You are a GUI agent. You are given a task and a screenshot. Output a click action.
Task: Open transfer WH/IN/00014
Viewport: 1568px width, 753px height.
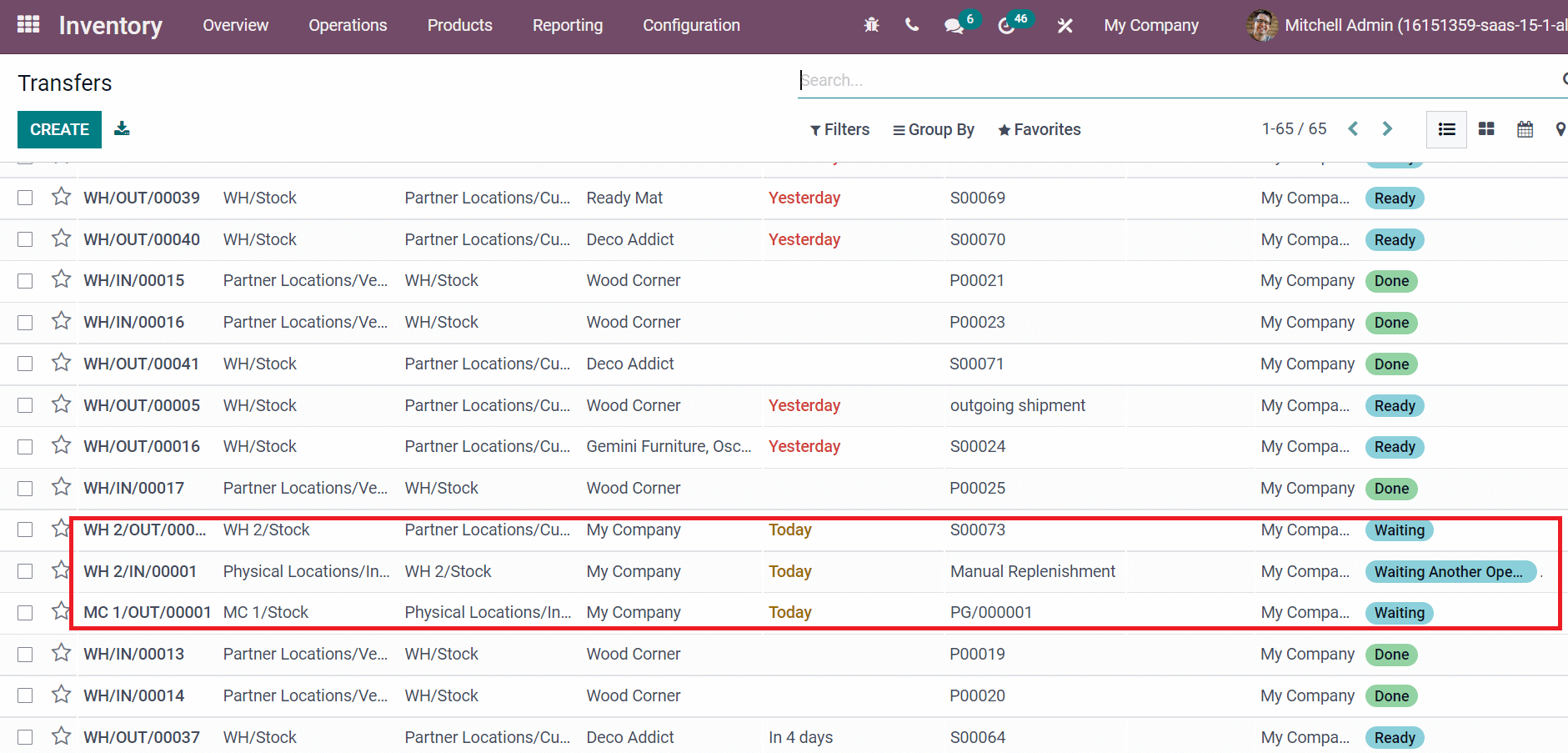coord(133,695)
